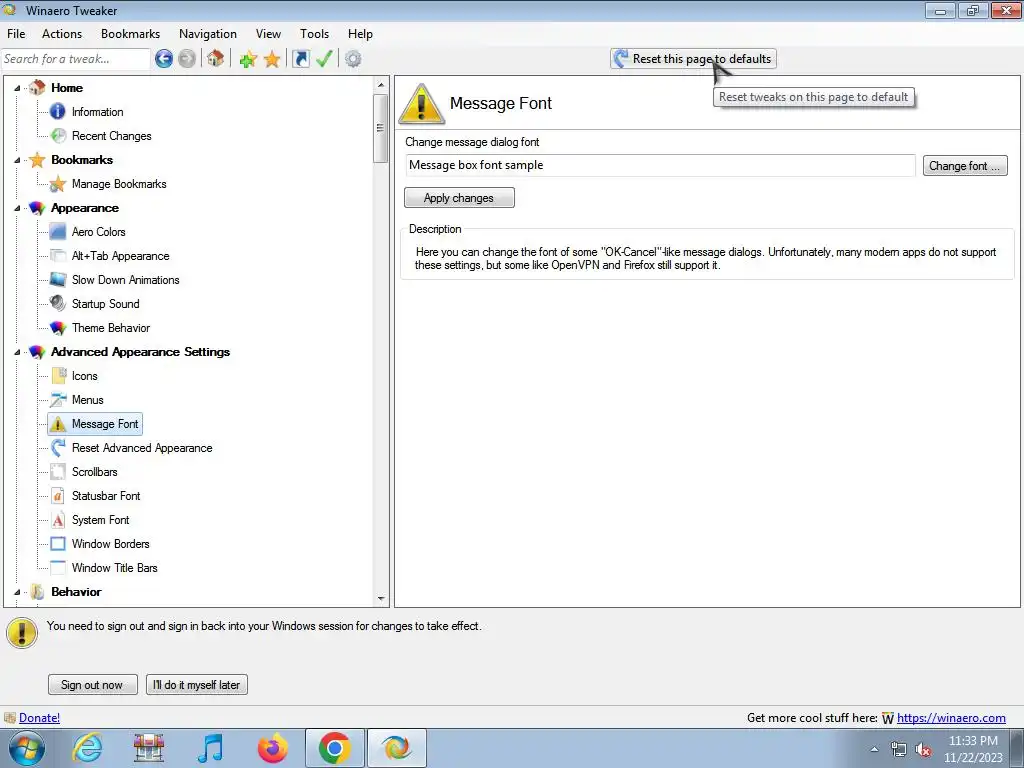The height and width of the screenshot is (768, 1024).
Task: Collapse the Behavior tree node
Action: pos(18,592)
